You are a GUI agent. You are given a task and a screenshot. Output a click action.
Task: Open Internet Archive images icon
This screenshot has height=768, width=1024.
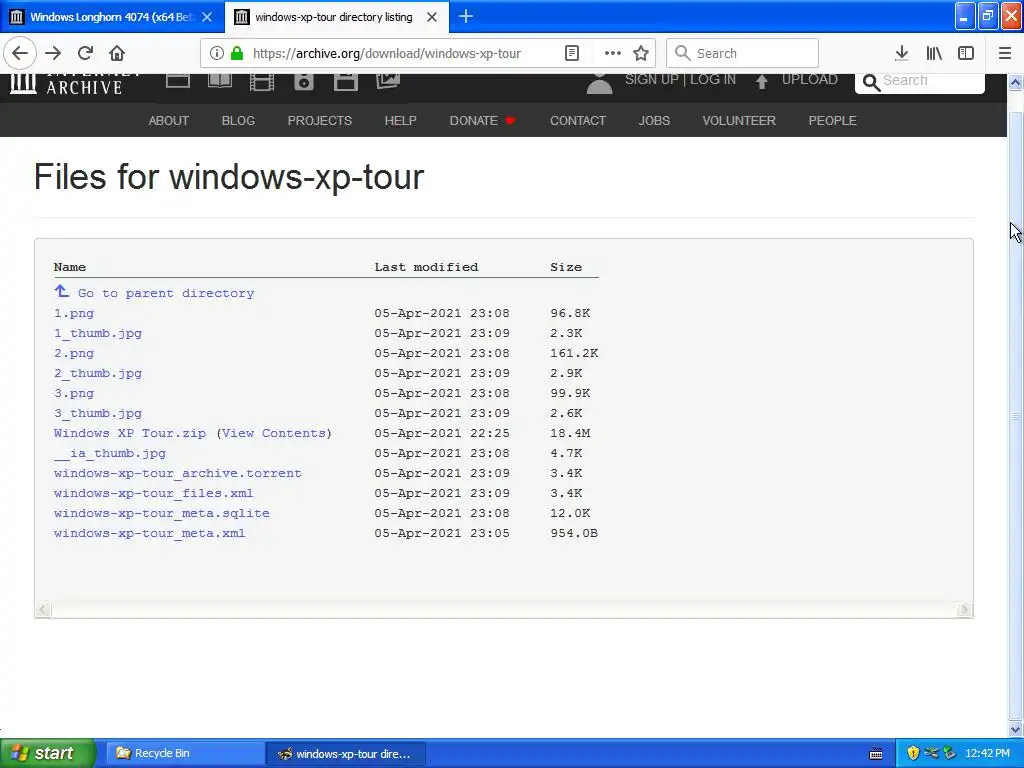pyautogui.click(x=388, y=81)
